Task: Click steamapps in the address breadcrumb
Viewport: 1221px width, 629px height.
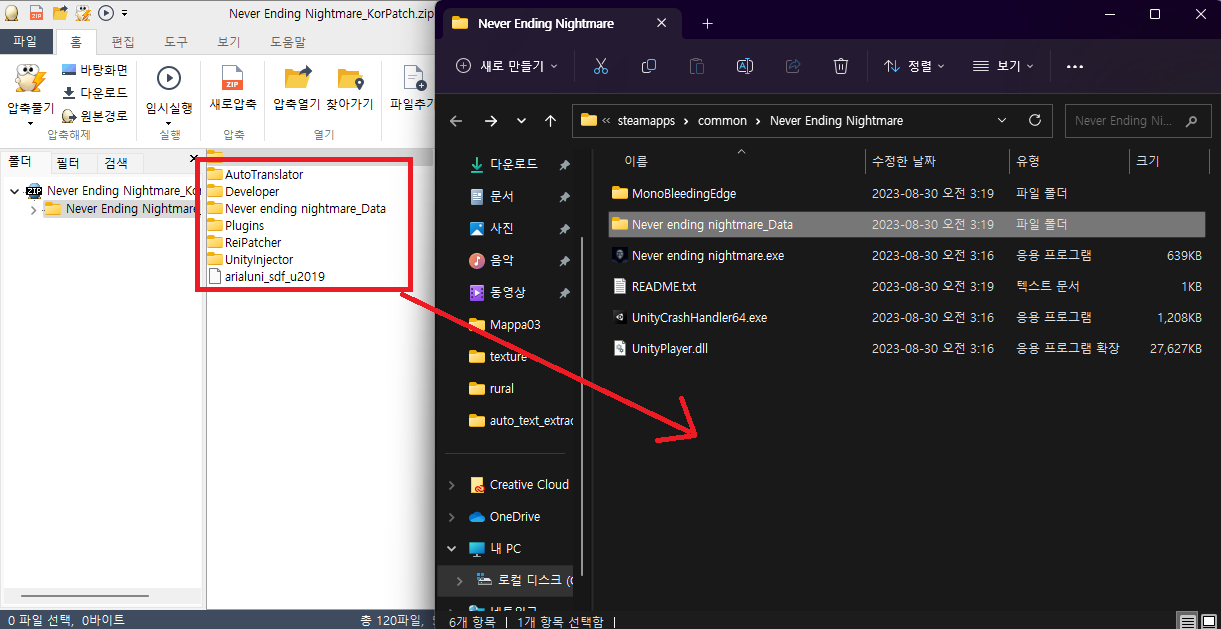Action: pyautogui.click(x=646, y=120)
